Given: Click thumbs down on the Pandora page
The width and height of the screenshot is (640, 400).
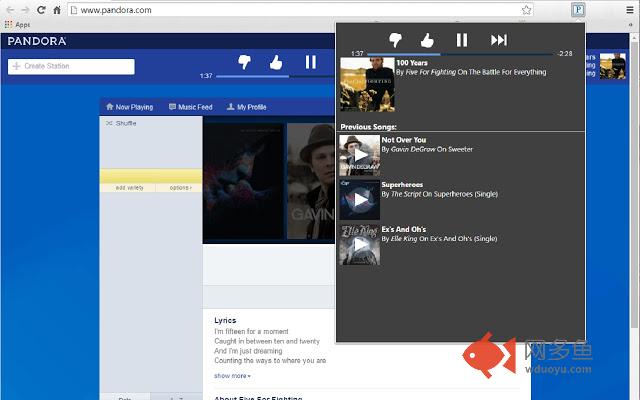Looking at the screenshot, I should [x=244, y=62].
